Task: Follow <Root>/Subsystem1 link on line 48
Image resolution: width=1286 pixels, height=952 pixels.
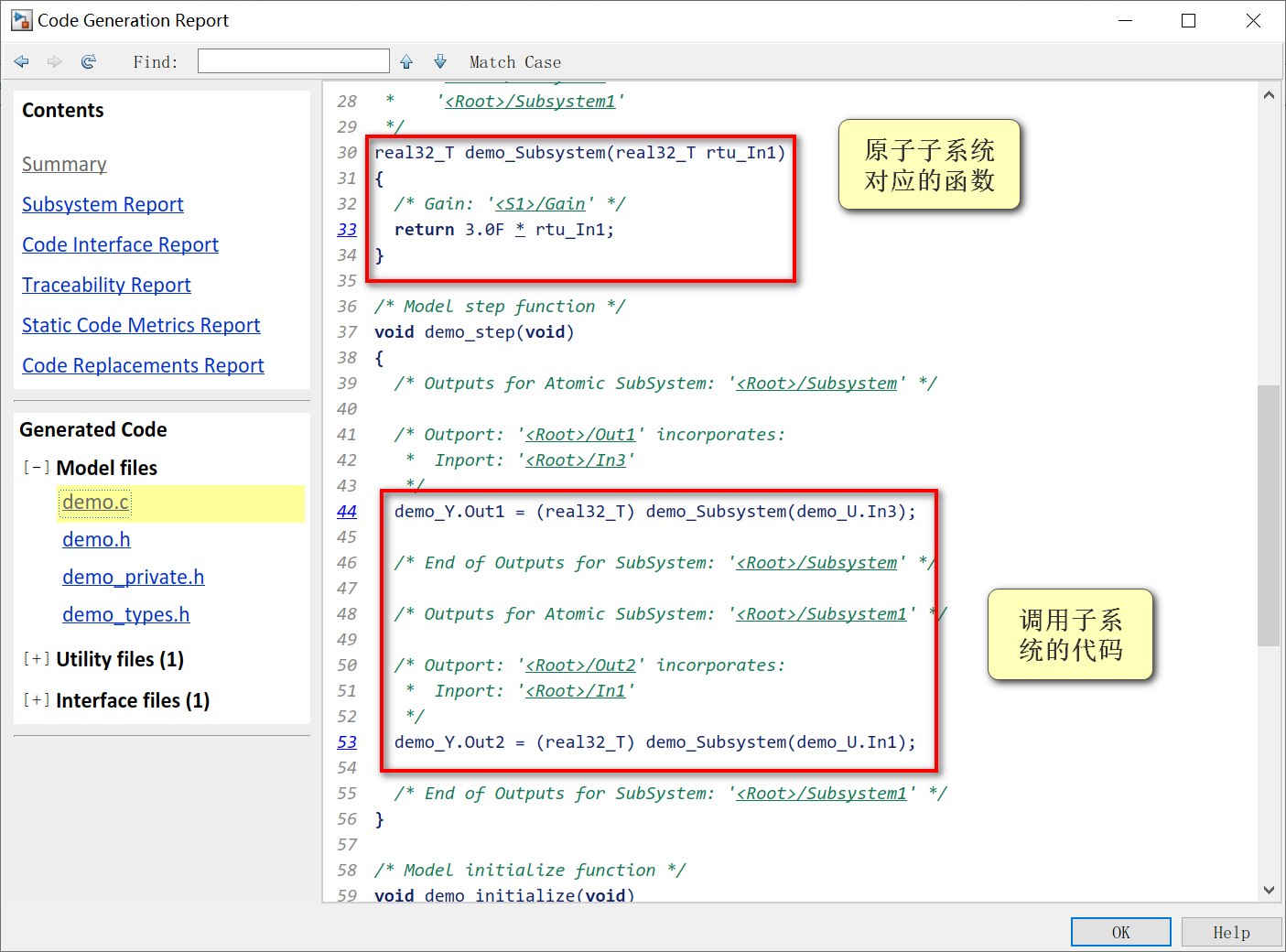Action: (821, 614)
